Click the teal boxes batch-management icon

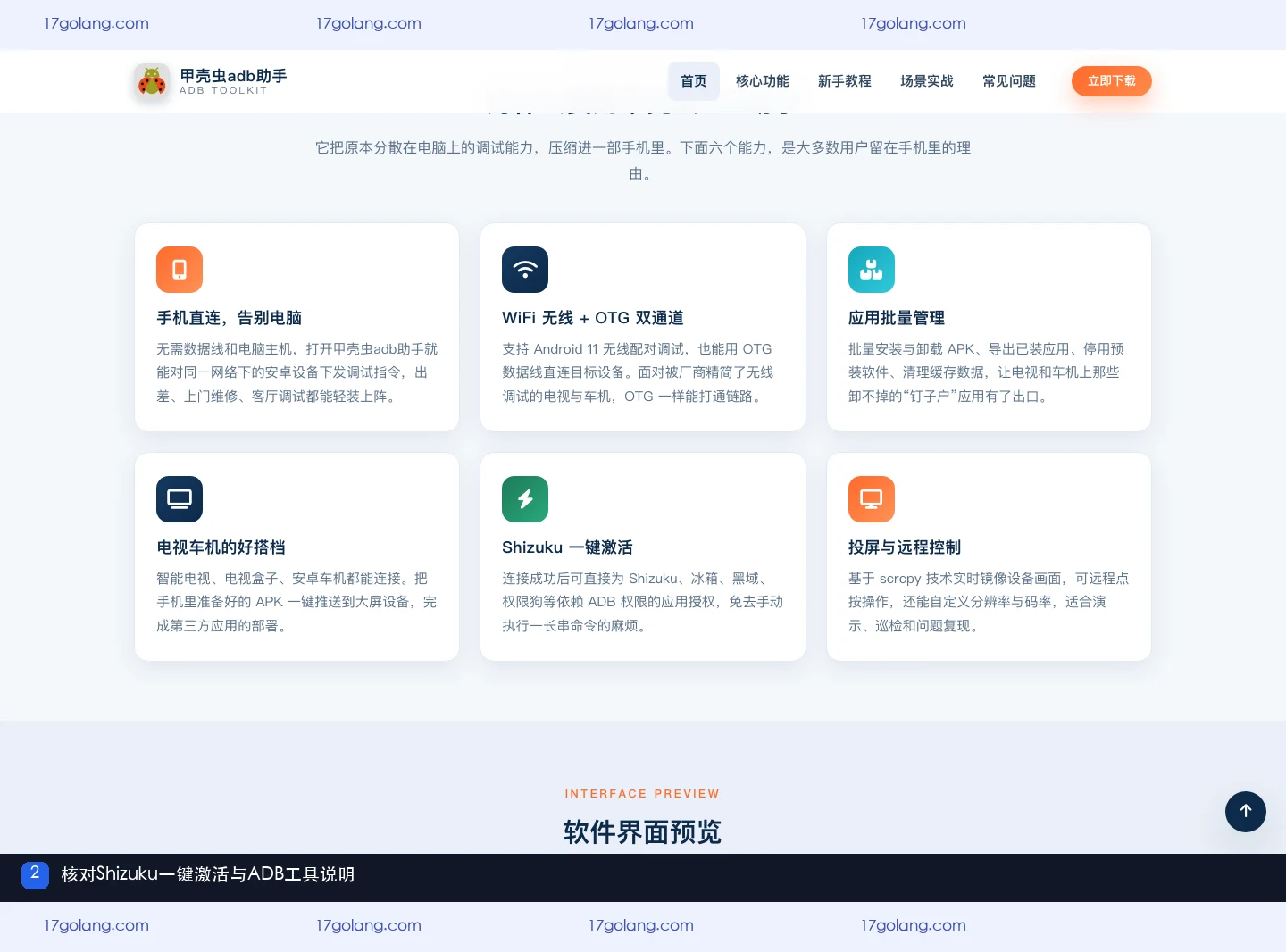pos(872,270)
